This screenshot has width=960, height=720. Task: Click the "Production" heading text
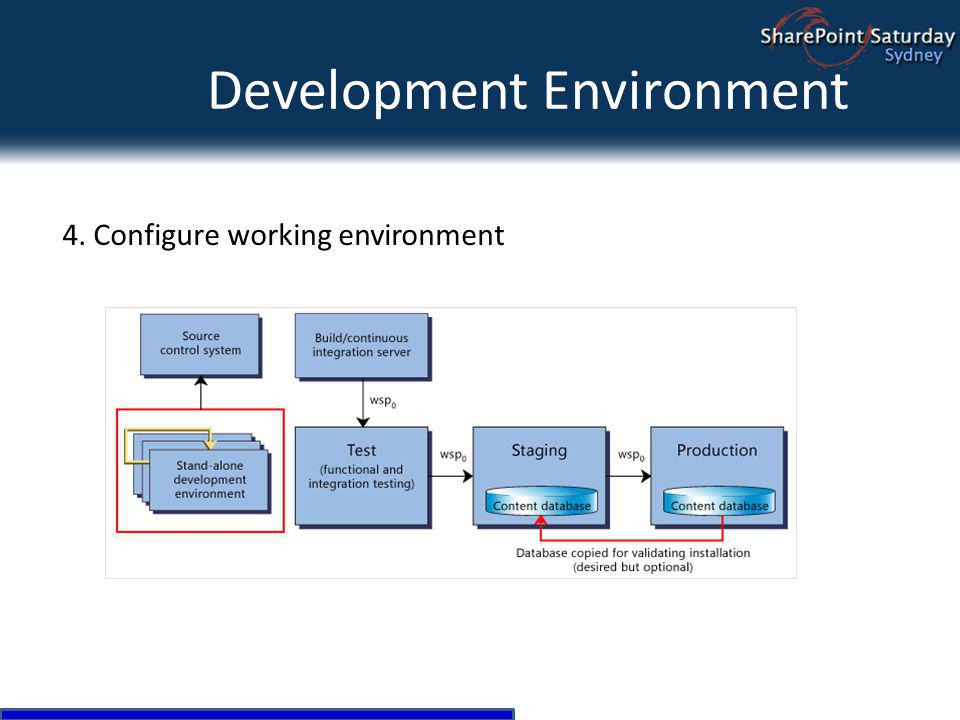717,451
